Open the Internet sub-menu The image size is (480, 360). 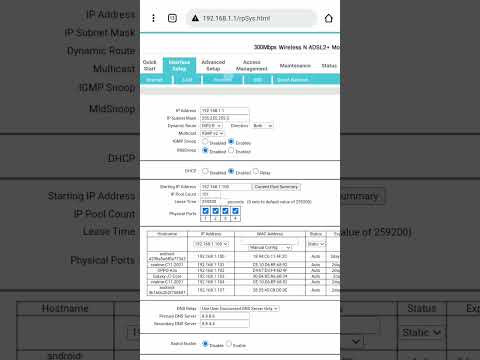[154, 80]
